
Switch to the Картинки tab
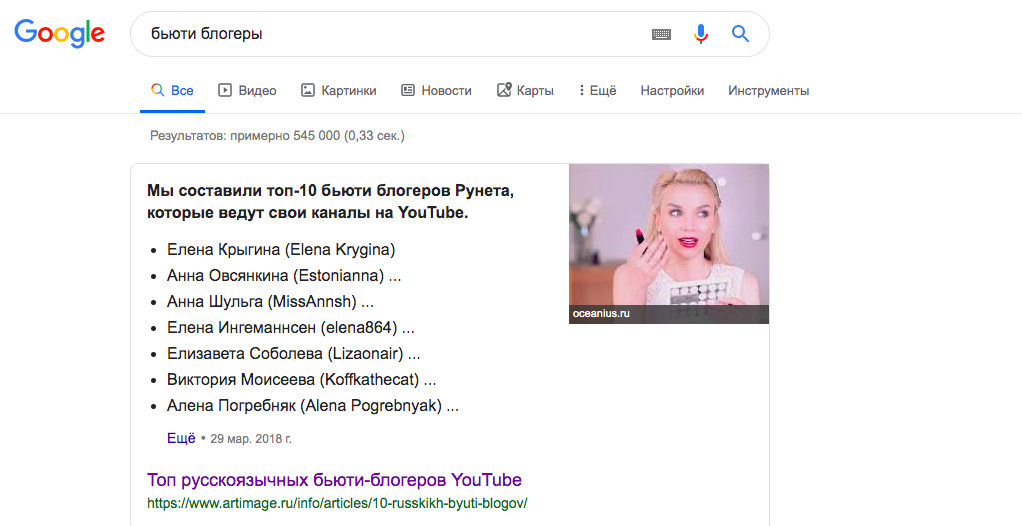(338, 91)
